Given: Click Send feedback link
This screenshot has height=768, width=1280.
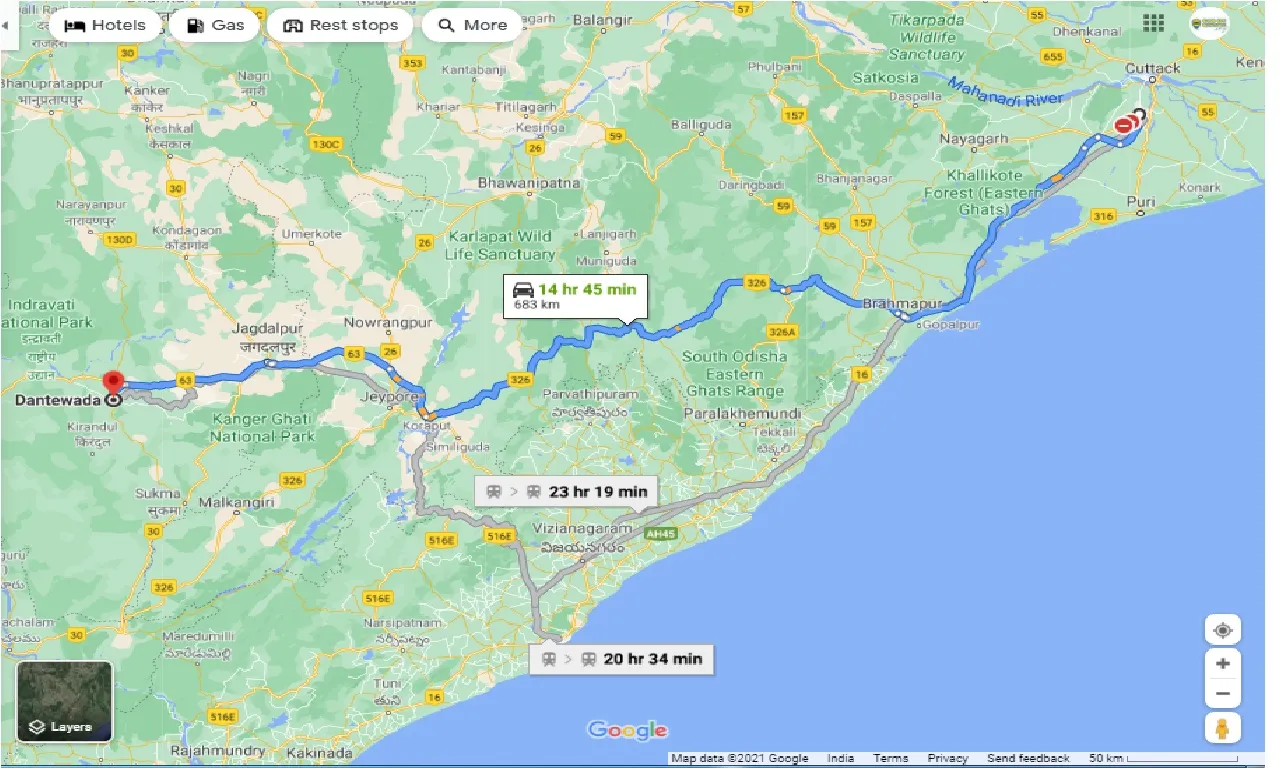Looking at the screenshot, I should click(1028, 759).
